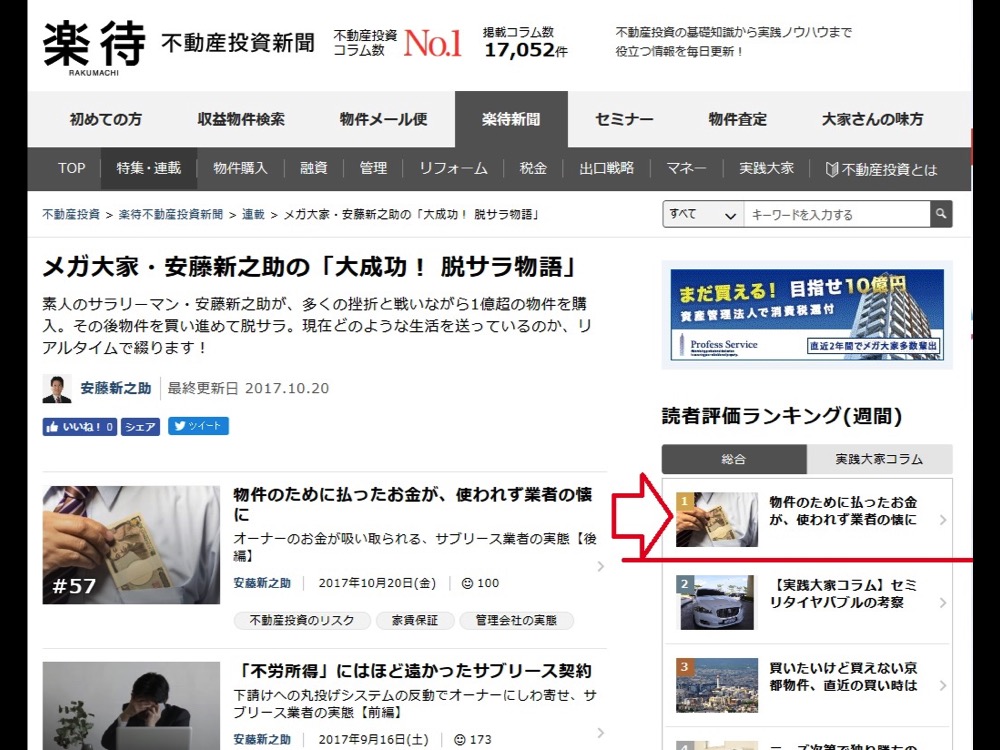Select 楽待新聞 in the main navigation
The height and width of the screenshot is (750, 1000).
tap(511, 119)
